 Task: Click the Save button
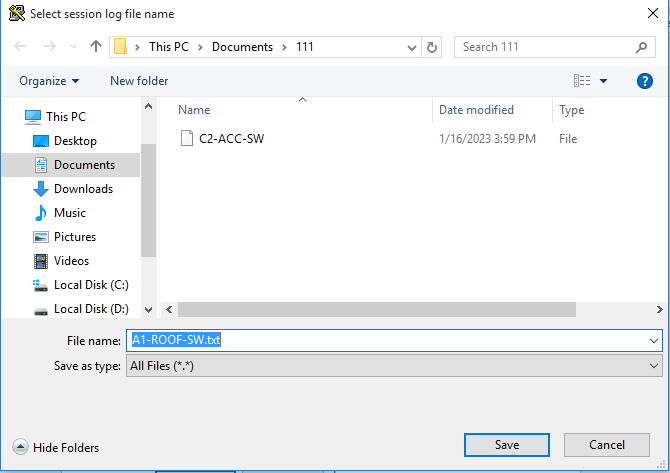tap(506, 445)
